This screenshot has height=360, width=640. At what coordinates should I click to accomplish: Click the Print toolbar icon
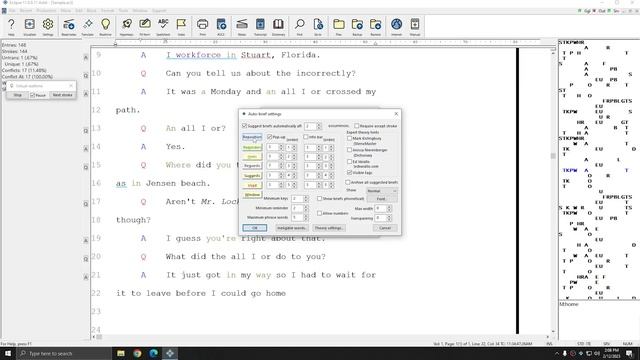(x=202, y=27)
